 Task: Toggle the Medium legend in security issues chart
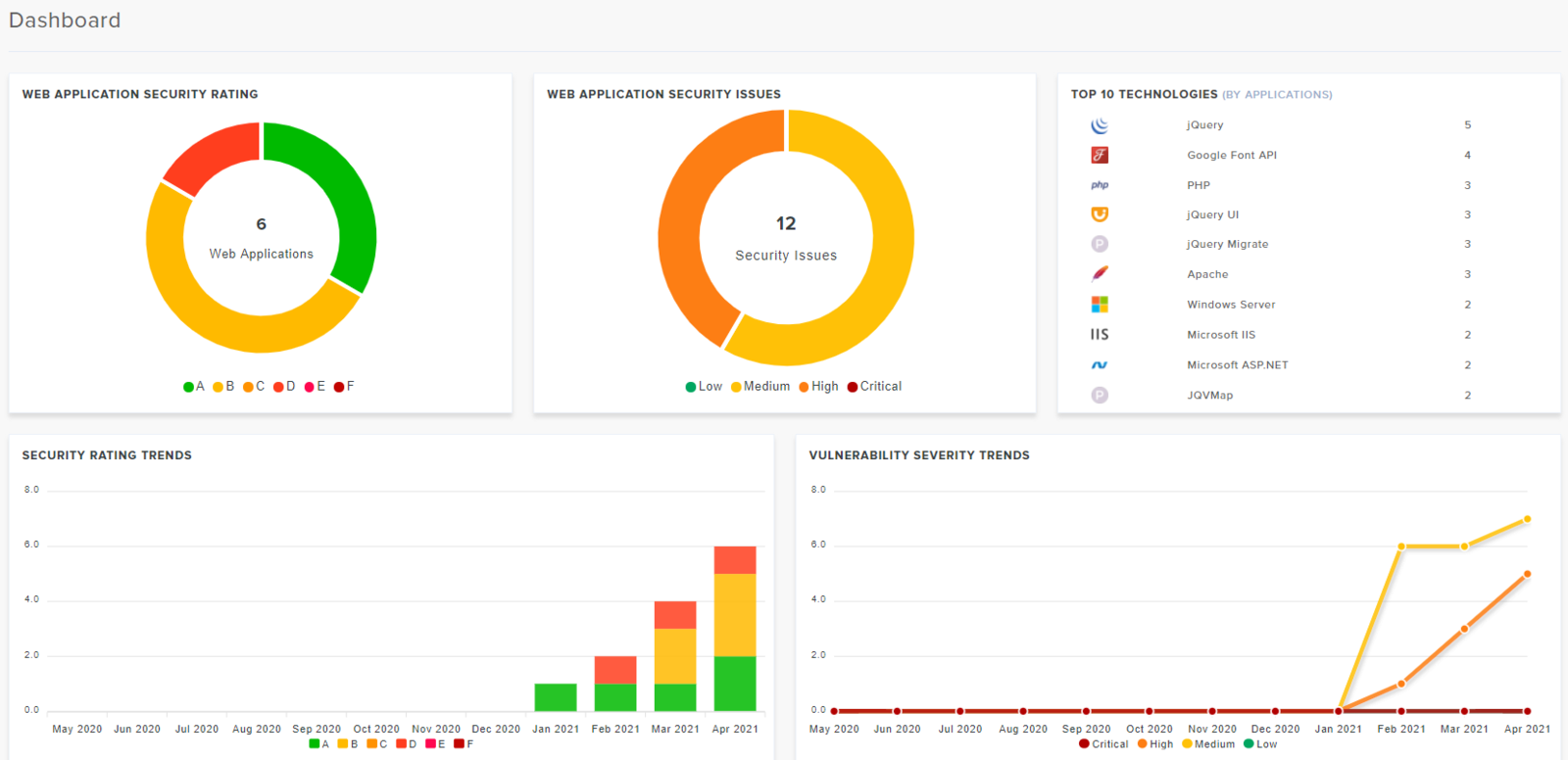pyautogui.click(x=760, y=387)
